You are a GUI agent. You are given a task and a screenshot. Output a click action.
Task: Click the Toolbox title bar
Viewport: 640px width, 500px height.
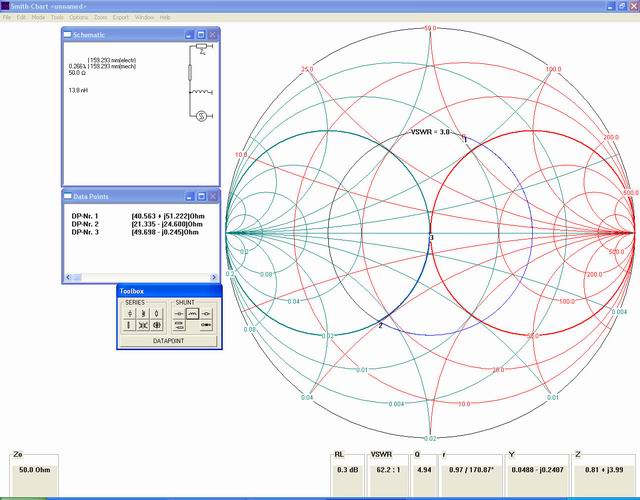point(169,291)
